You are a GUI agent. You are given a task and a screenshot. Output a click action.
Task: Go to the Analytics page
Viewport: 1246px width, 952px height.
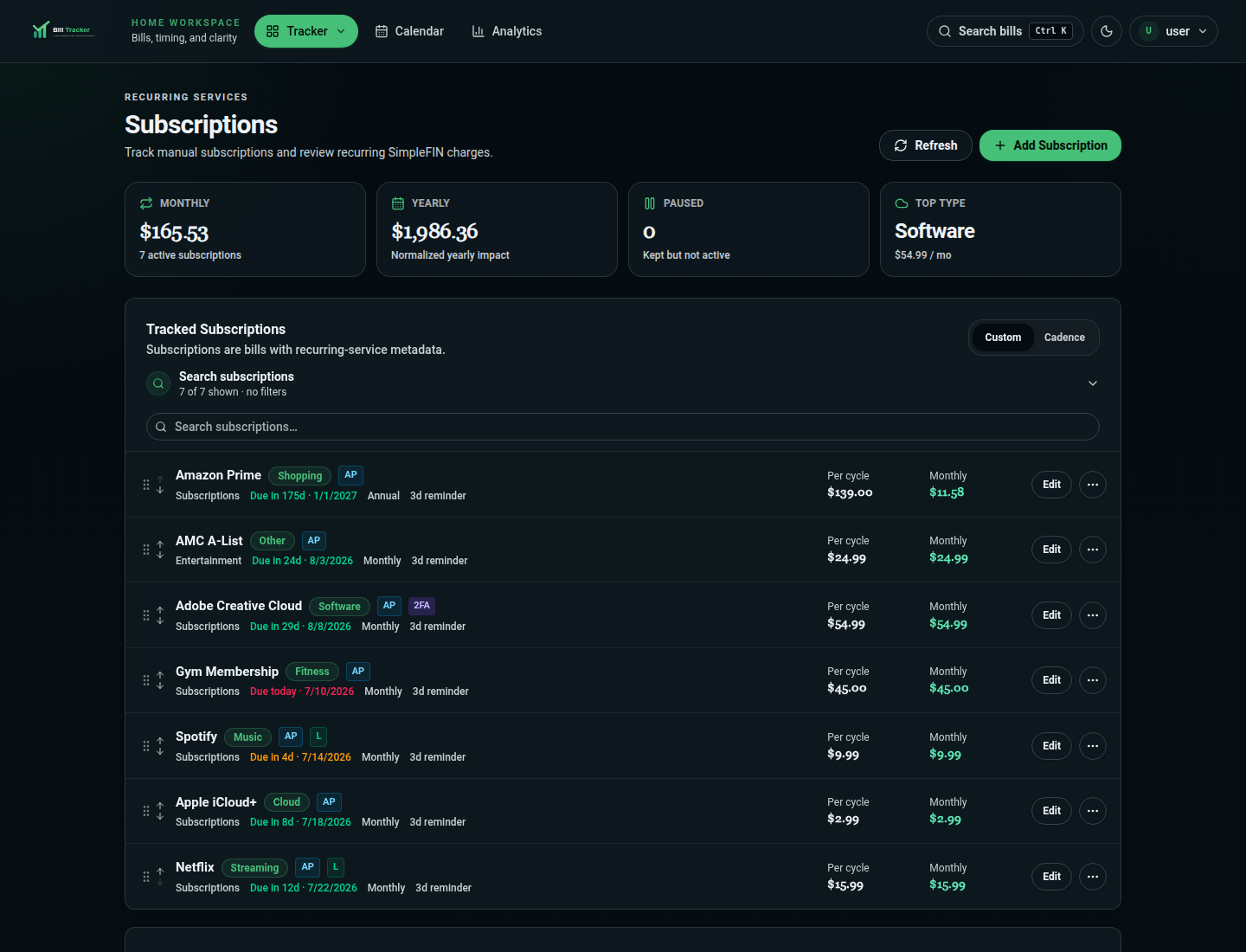[x=507, y=31]
